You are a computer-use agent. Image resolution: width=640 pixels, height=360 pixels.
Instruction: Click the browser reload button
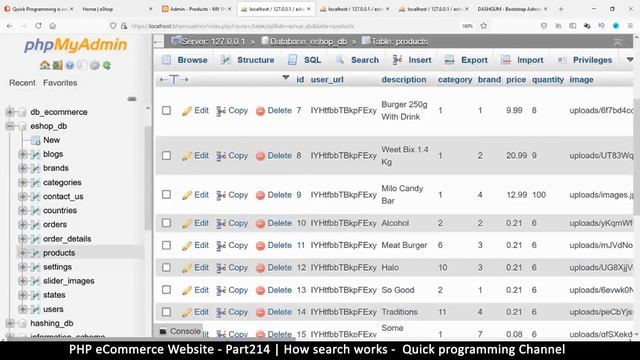tap(38, 26)
